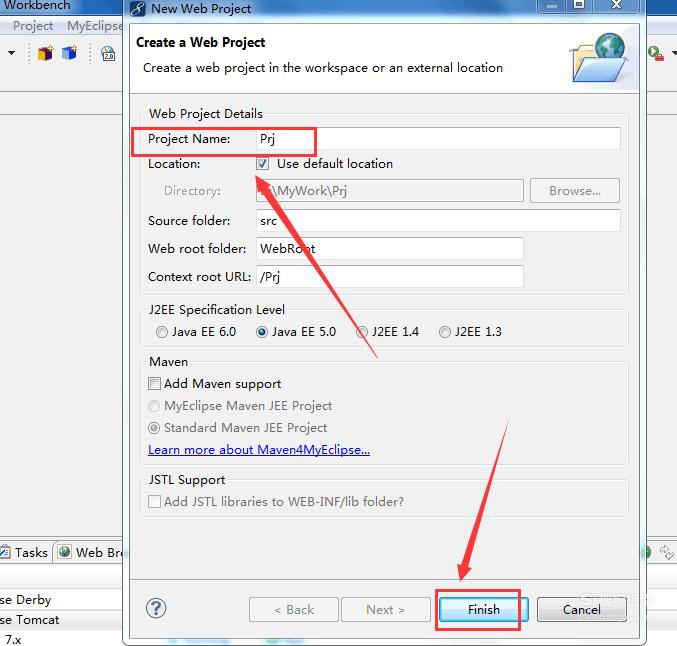Select J2EE 1.4 radio button
Screen dimensions: 677x646
362,332
